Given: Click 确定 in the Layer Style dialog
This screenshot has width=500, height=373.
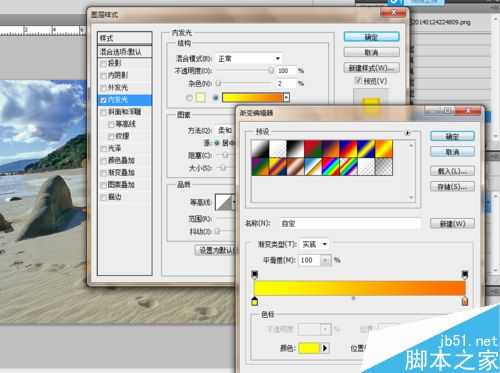Looking at the screenshot, I should click(x=372, y=37).
